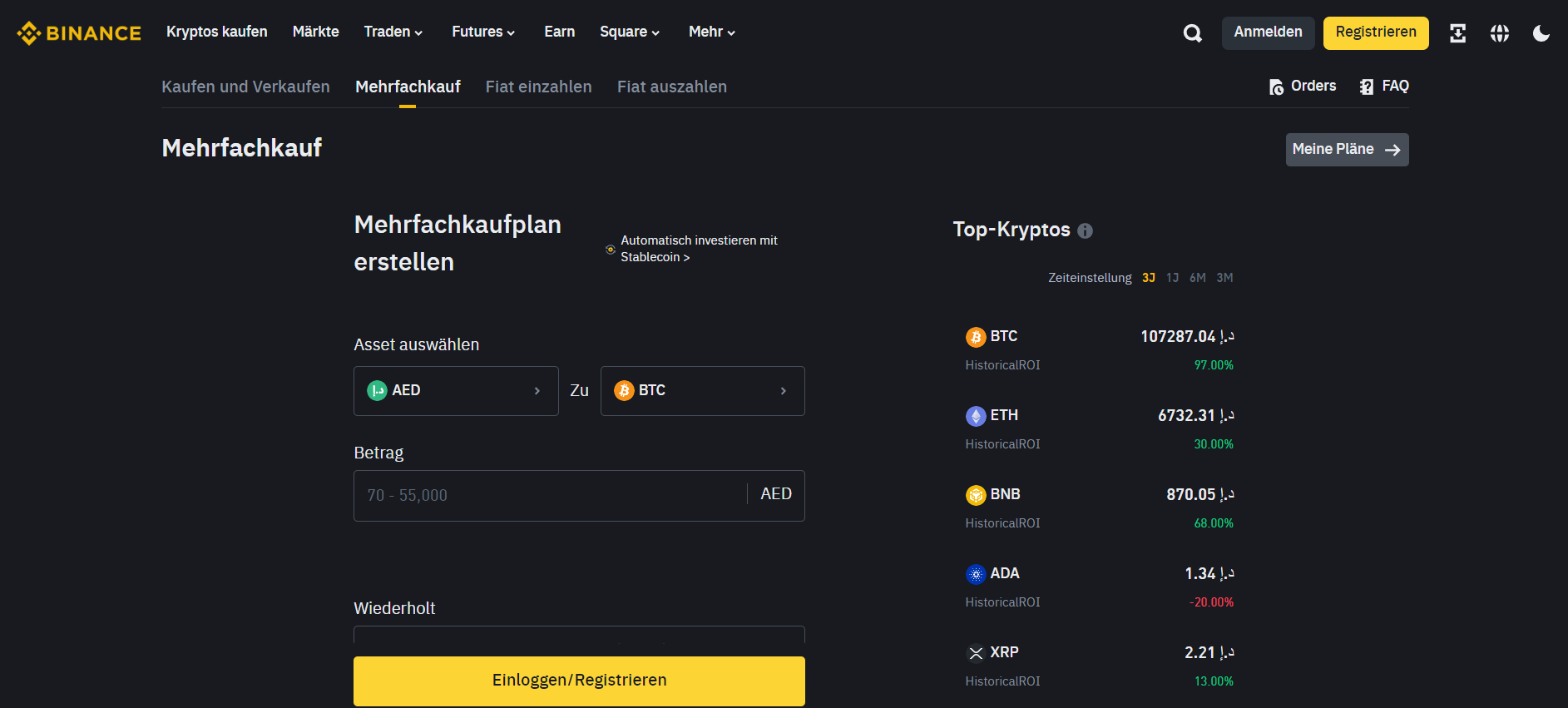Open the Orders link
This screenshot has width=1568, height=708.
tap(1313, 86)
